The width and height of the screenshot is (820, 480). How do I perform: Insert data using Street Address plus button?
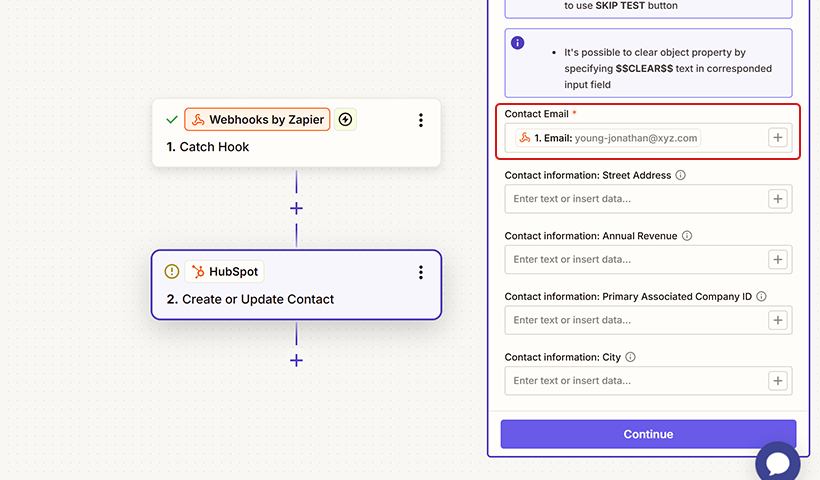coord(778,199)
